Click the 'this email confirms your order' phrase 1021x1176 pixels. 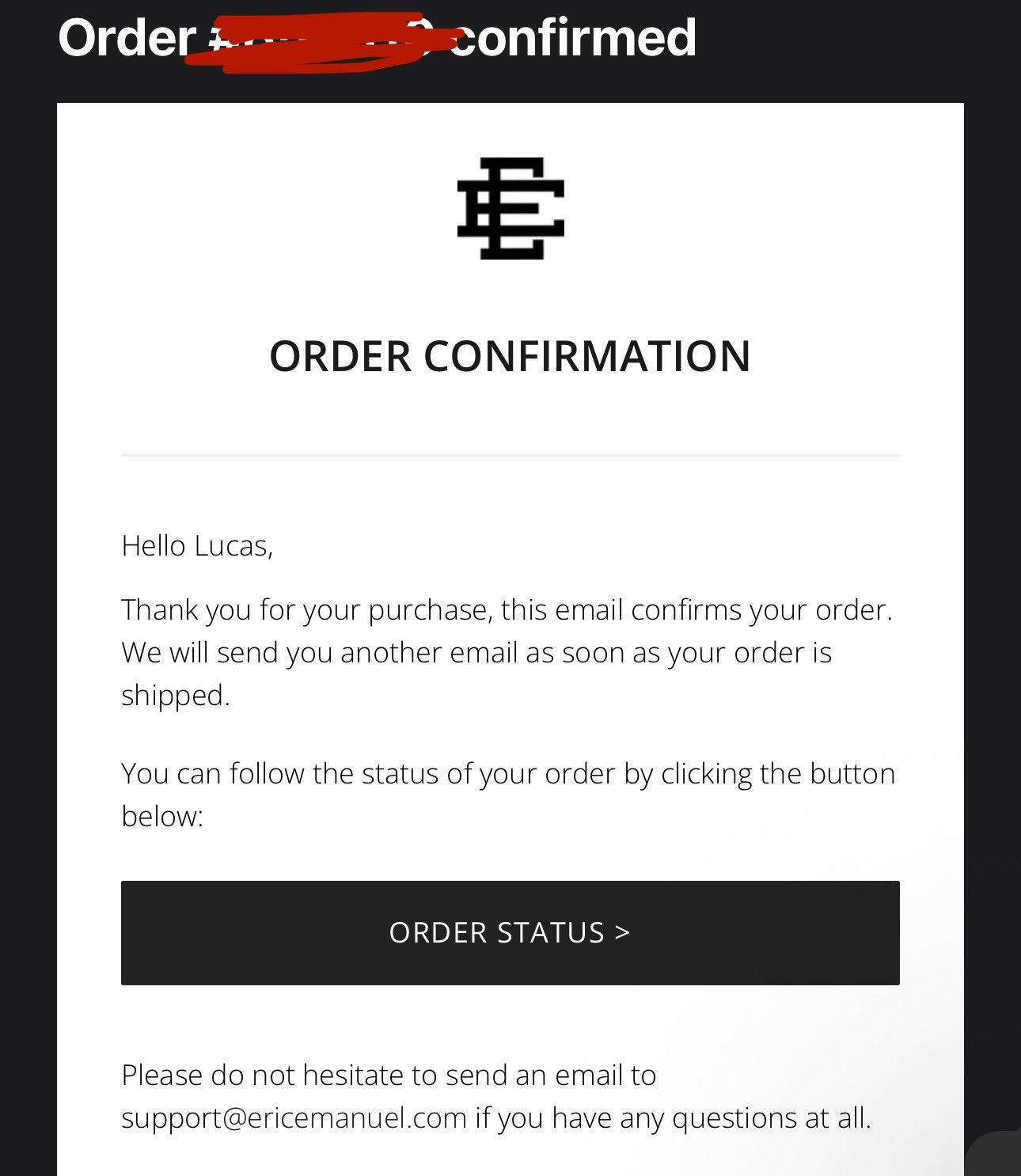point(696,610)
